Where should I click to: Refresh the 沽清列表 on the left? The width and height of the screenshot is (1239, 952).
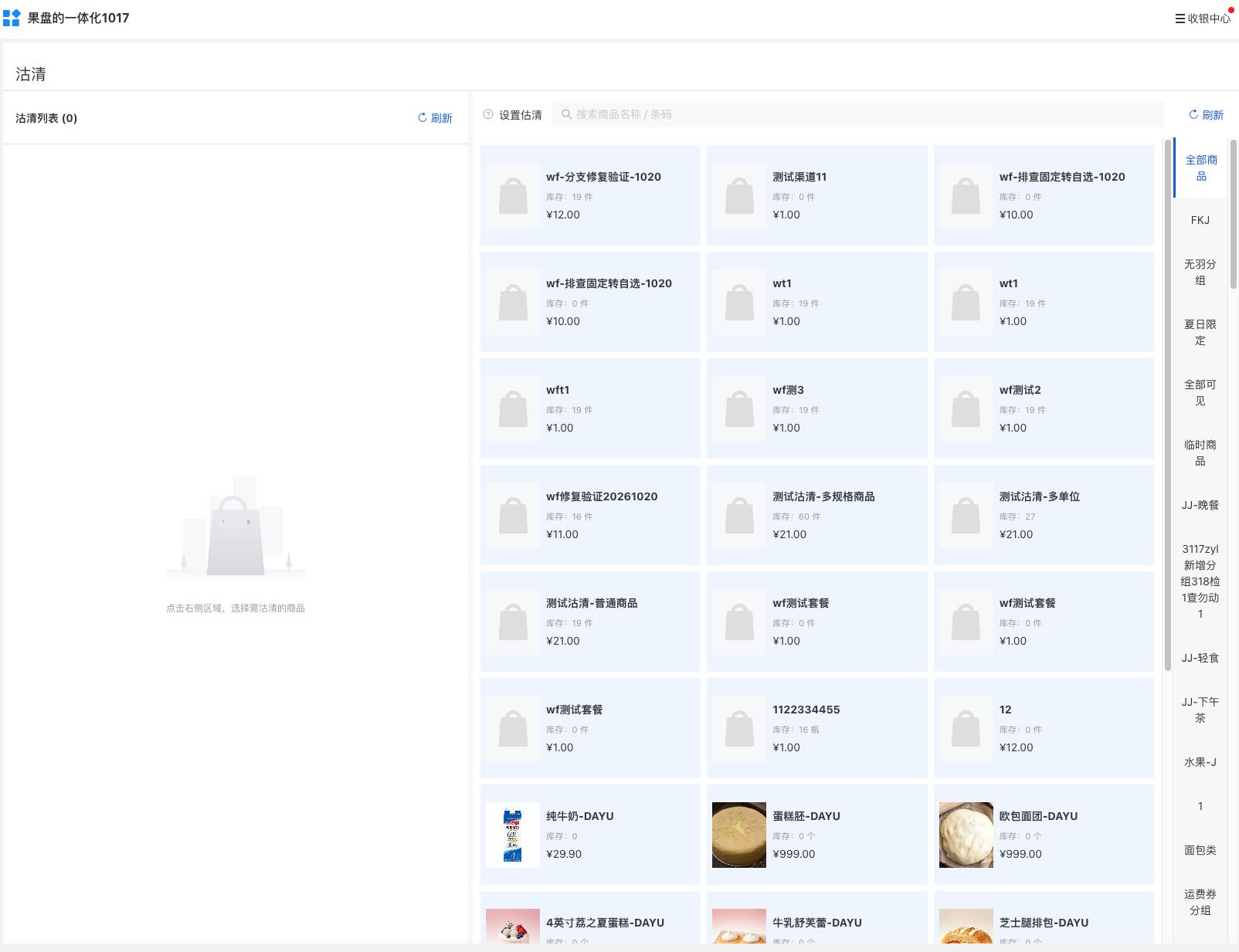click(435, 118)
